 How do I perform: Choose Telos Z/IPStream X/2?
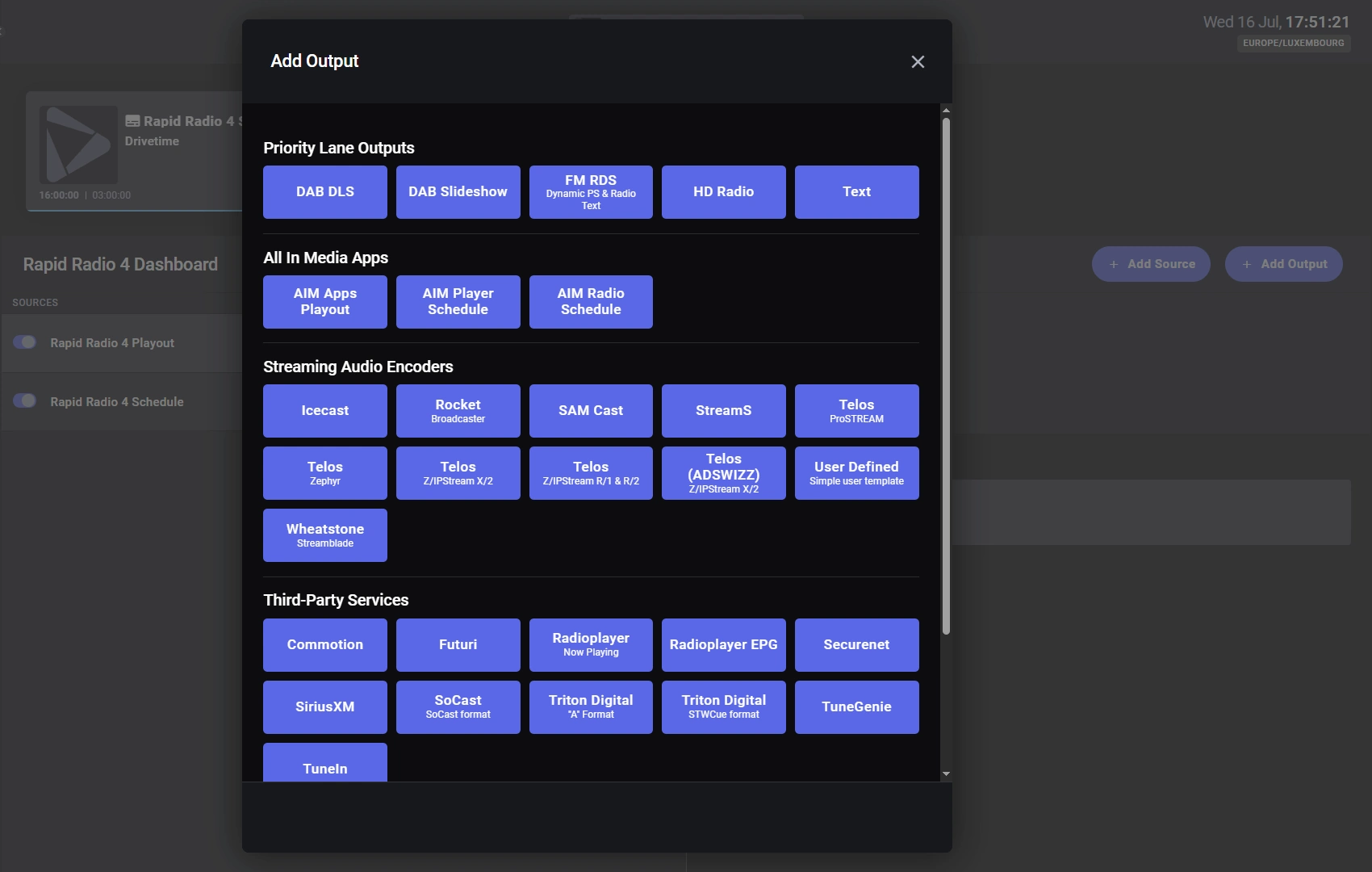tap(458, 473)
